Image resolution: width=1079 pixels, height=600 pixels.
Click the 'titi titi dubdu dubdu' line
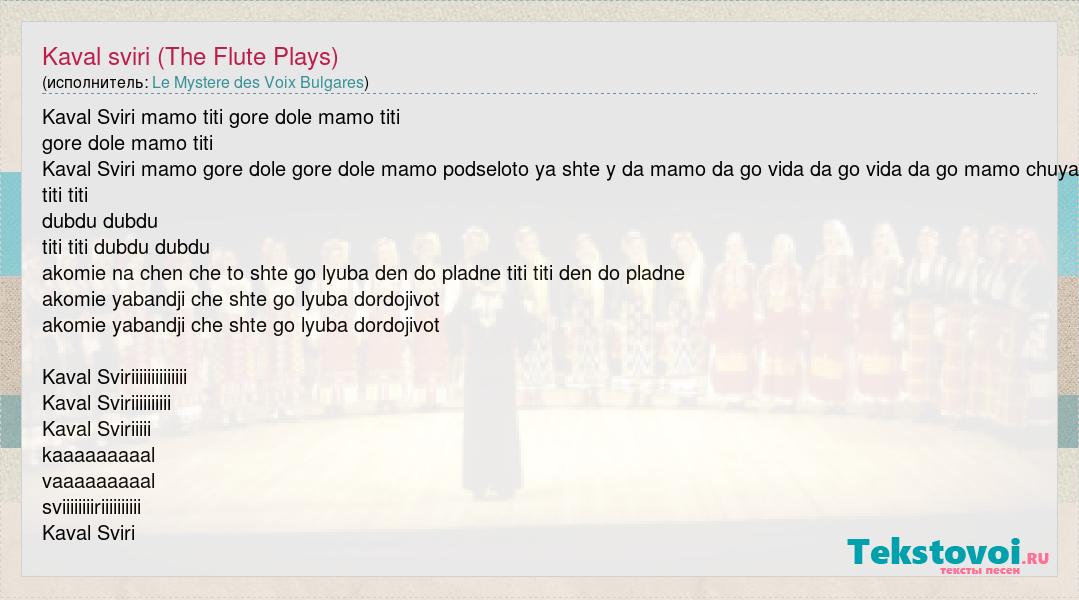click(x=126, y=247)
